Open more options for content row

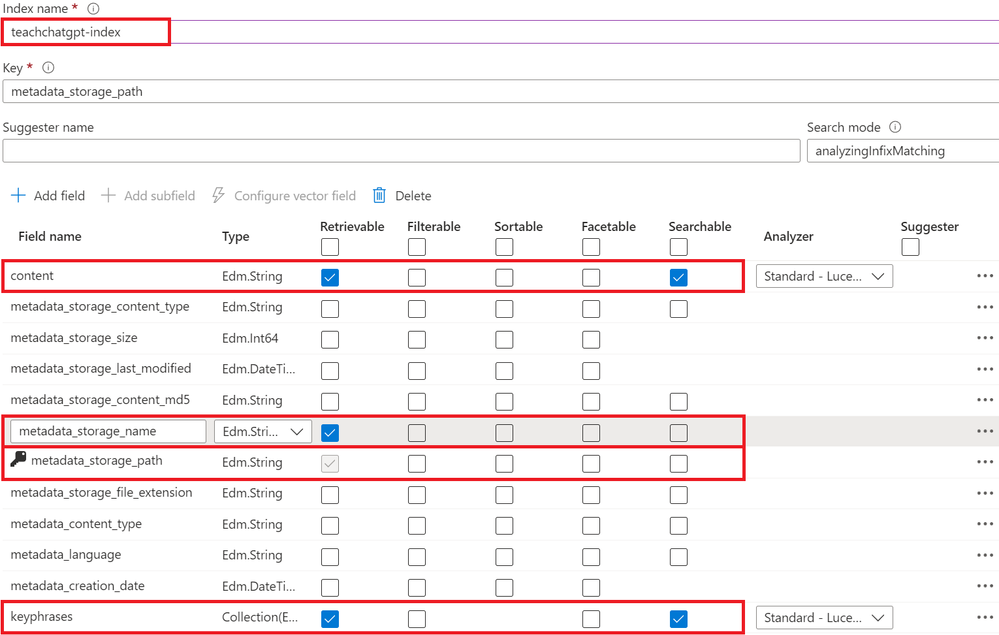[985, 276]
